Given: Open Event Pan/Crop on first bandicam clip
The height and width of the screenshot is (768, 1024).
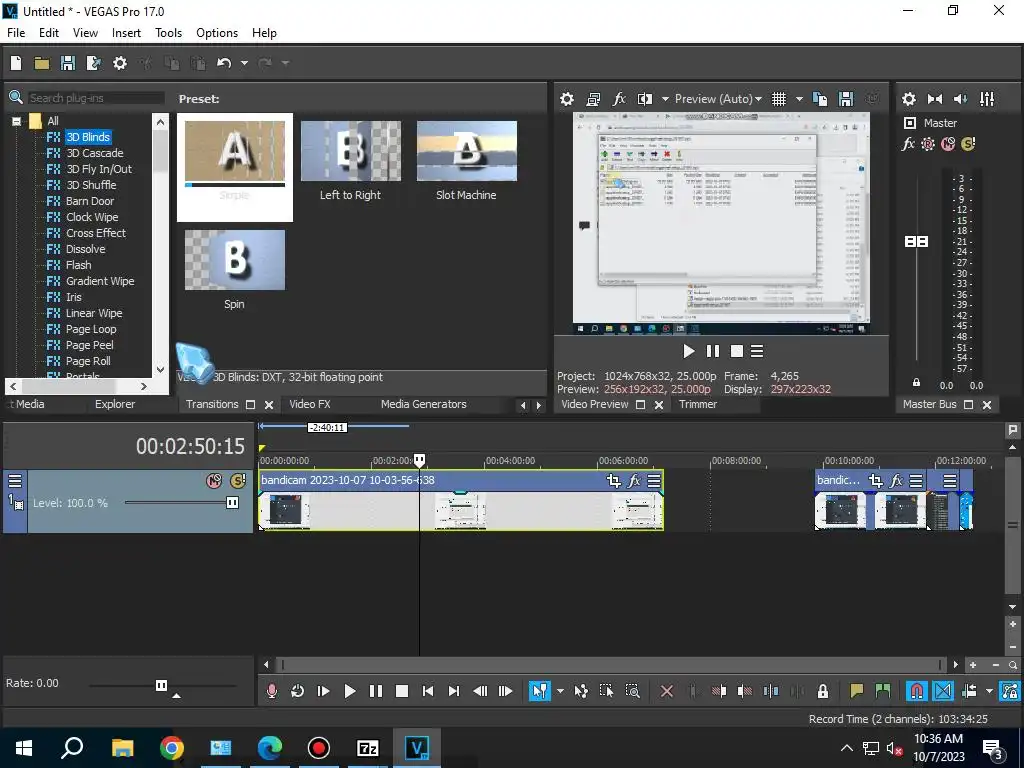Looking at the screenshot, I should point(614,481).
